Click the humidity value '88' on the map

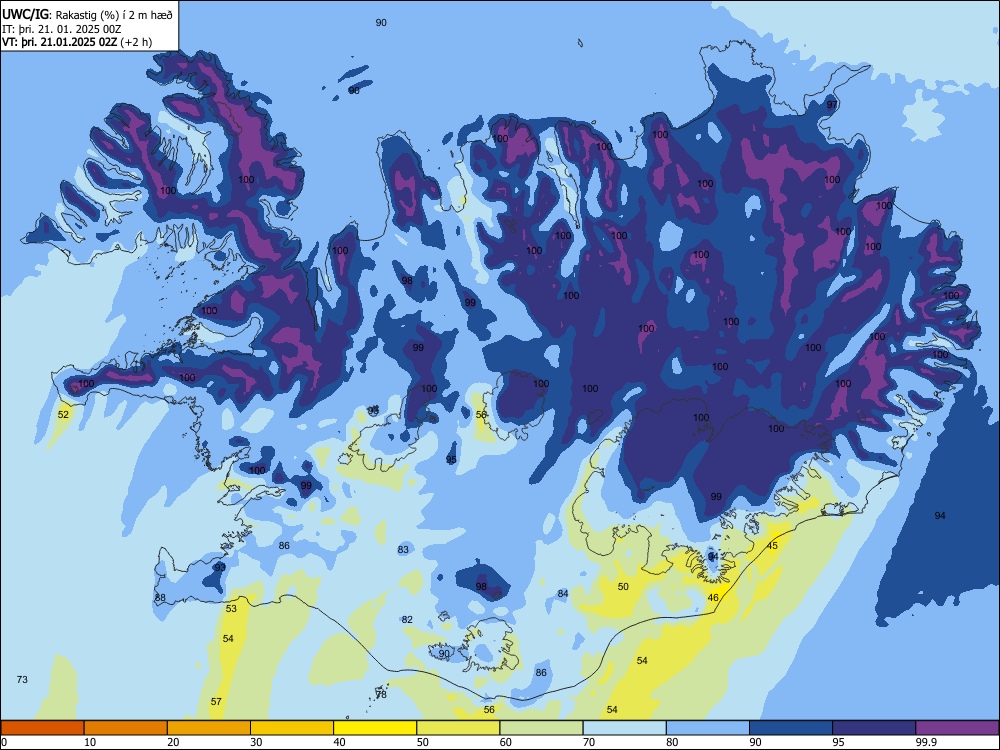[x=160, y=598]
